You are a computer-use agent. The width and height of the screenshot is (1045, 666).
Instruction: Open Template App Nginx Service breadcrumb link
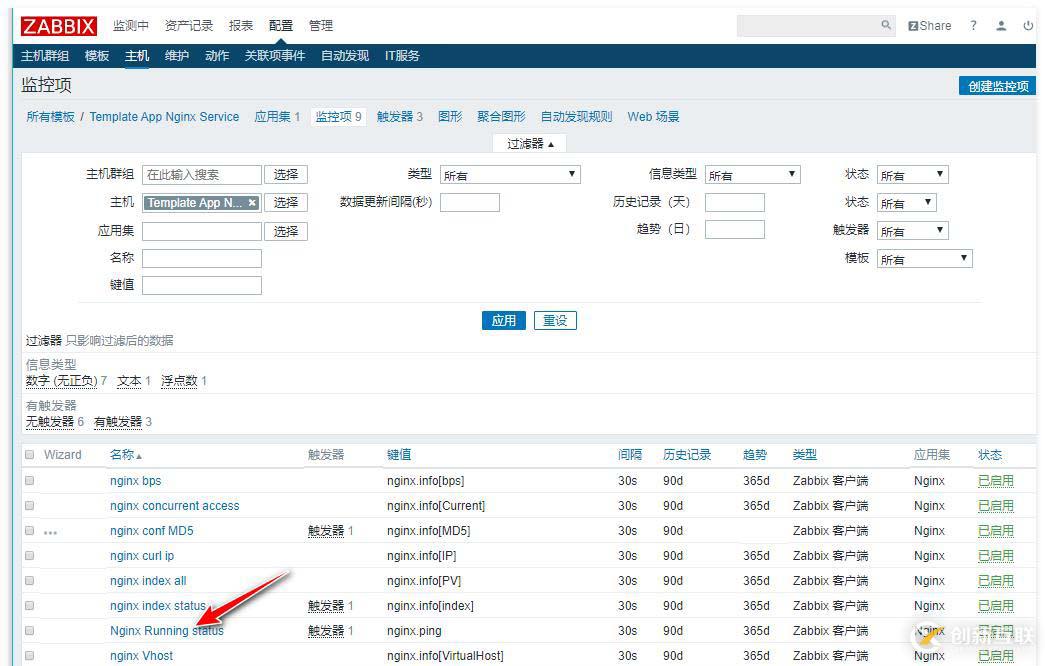pos(164,117)
